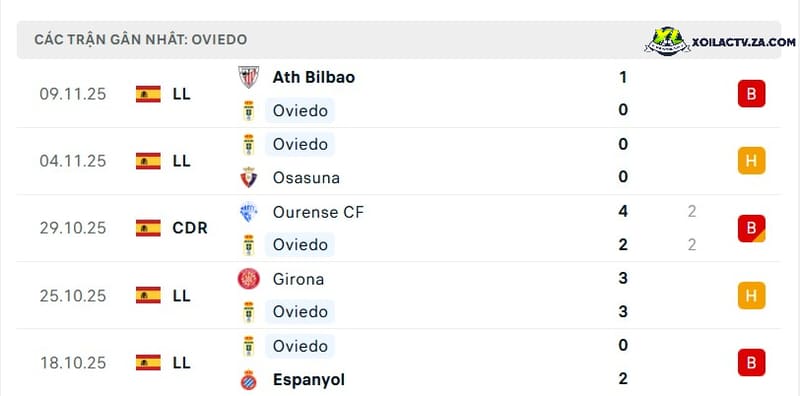Click the 25.10.25 match date

[x=73, y=295]
